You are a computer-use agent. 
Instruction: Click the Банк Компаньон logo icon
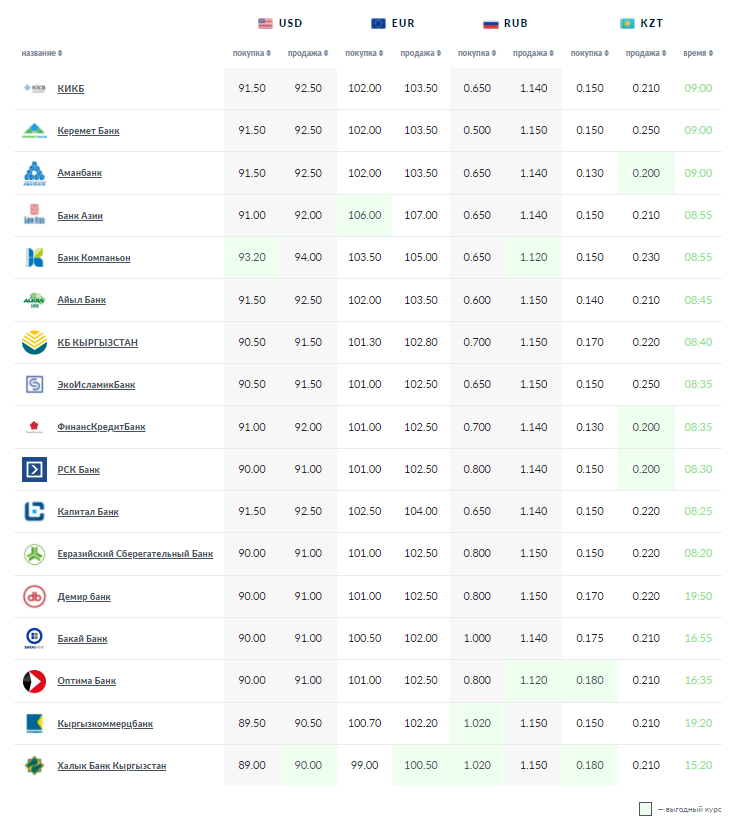pos(34,258)
